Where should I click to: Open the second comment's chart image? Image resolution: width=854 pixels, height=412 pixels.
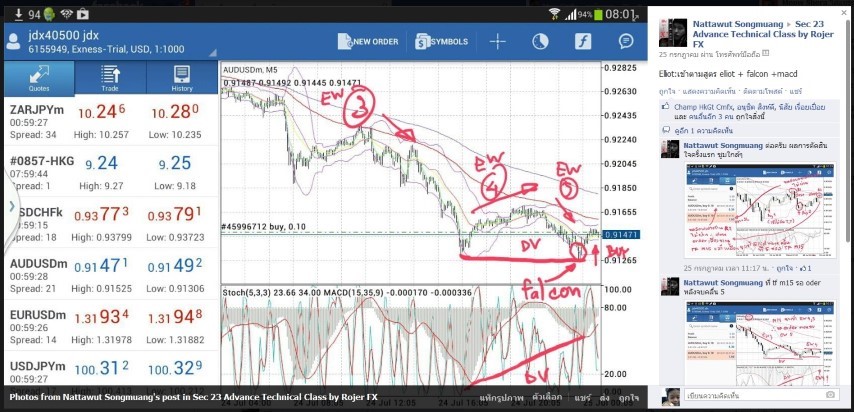(x=759, y=343)
